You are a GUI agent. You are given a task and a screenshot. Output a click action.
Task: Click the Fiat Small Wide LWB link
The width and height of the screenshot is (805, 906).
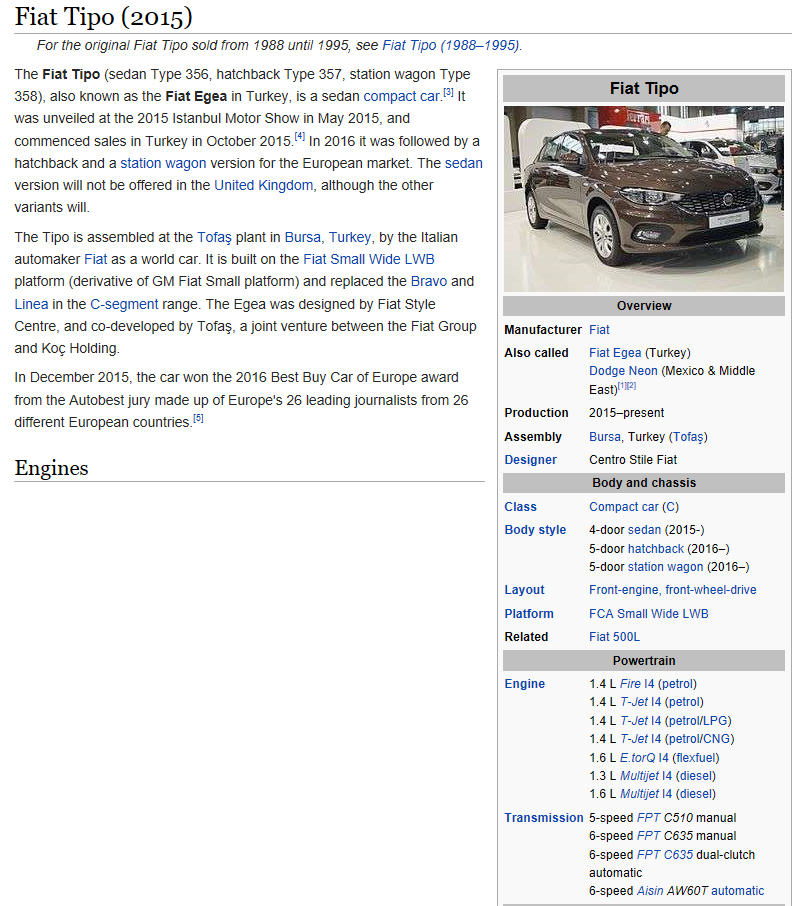[x=369, y=259]
